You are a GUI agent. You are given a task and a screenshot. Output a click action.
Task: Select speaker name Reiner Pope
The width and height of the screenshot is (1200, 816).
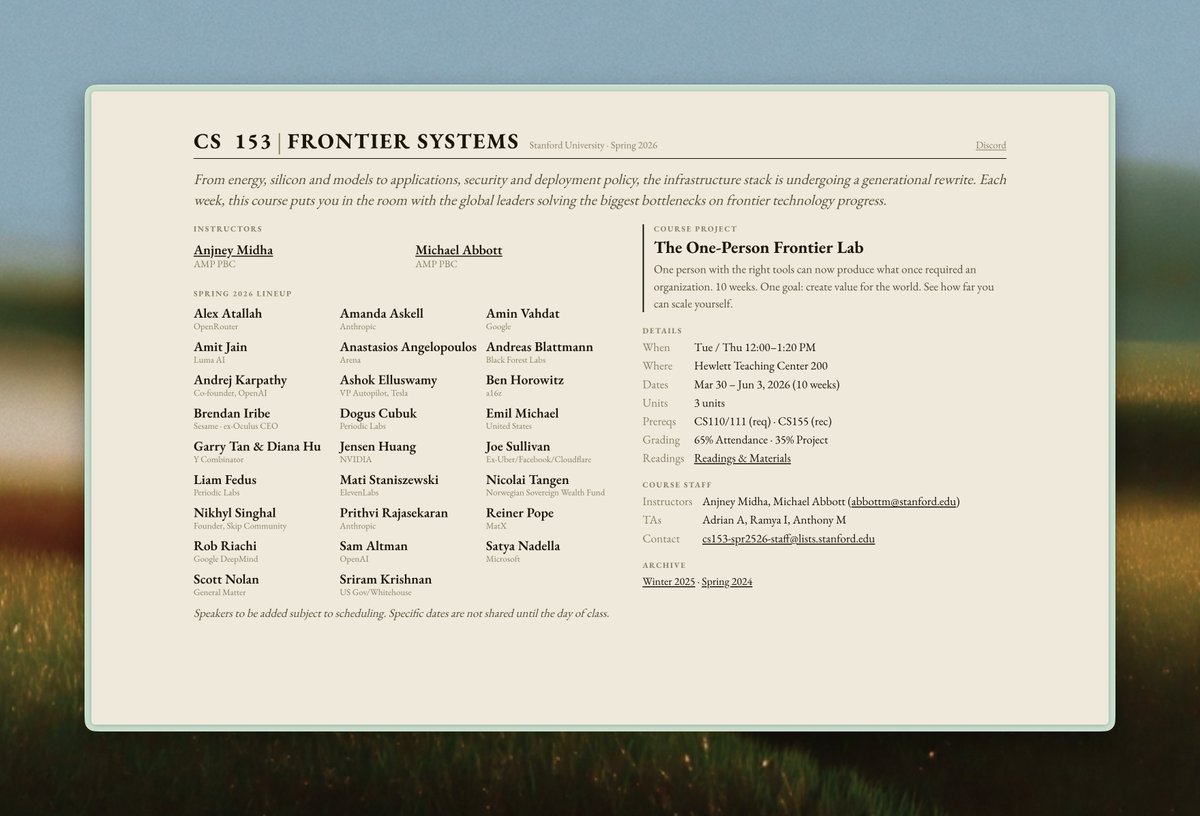(520, 512)
